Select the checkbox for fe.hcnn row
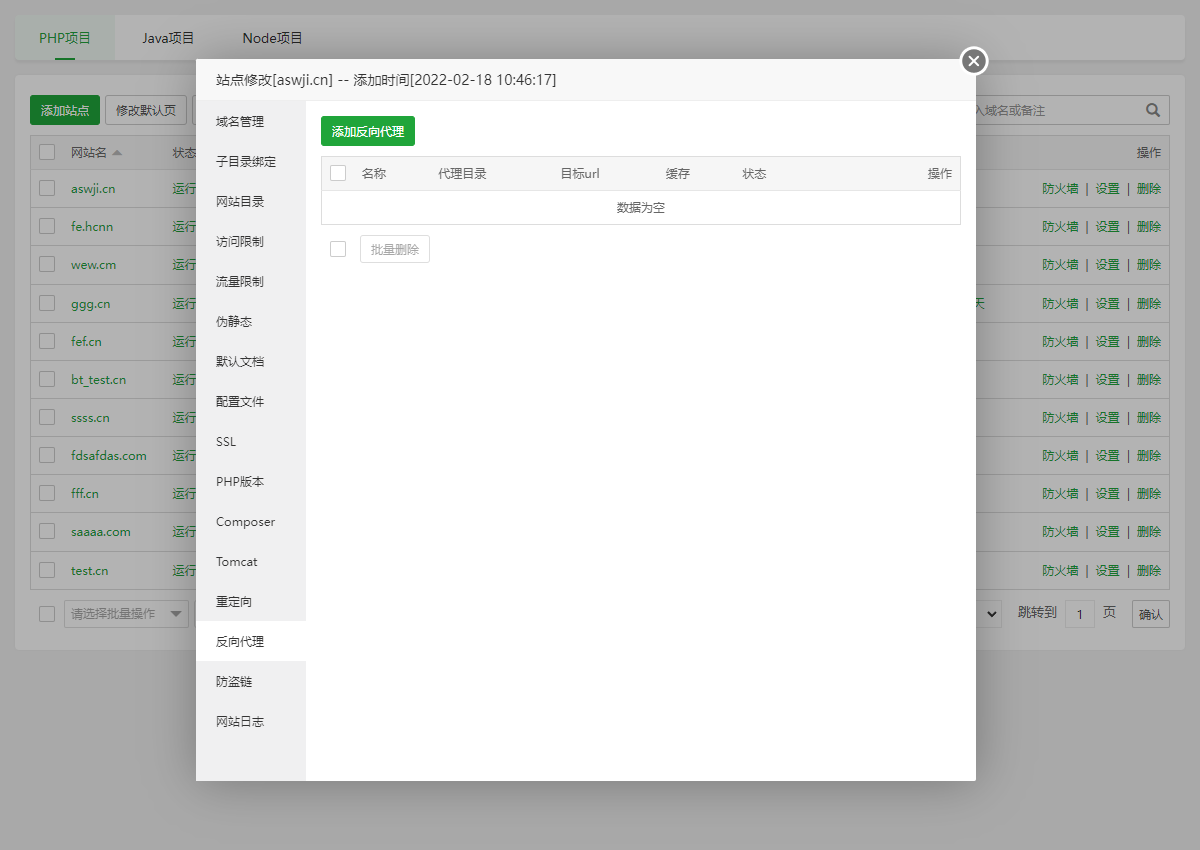The width and height of the screenshot is (1200, 850). (46, 227)
